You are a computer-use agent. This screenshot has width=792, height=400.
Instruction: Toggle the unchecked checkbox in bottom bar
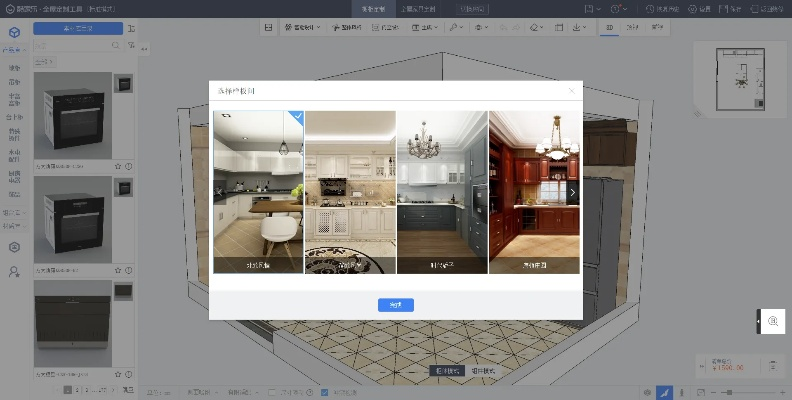[273, 392]
